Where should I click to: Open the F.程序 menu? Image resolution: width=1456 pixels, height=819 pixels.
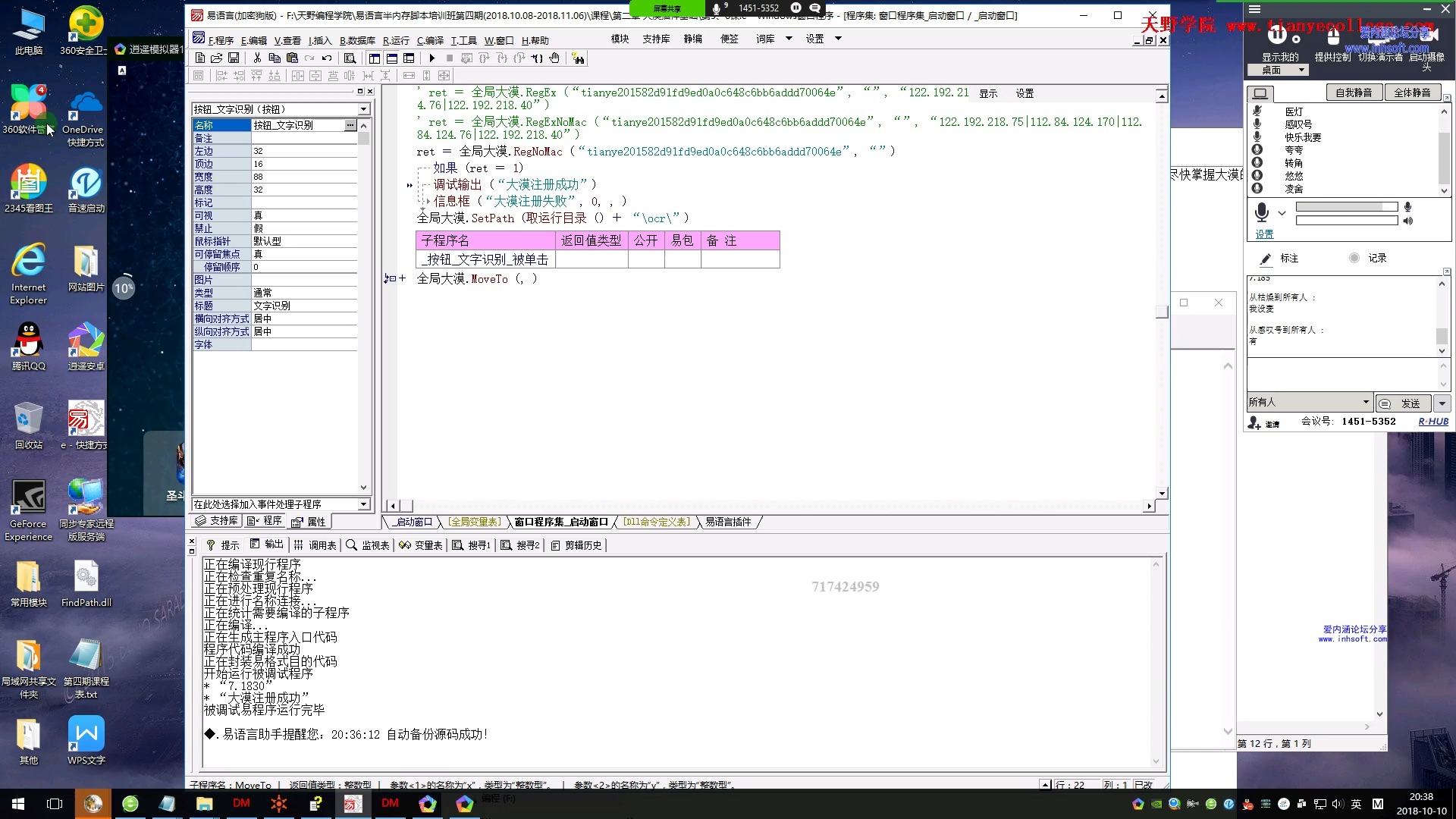click(221, 40)
